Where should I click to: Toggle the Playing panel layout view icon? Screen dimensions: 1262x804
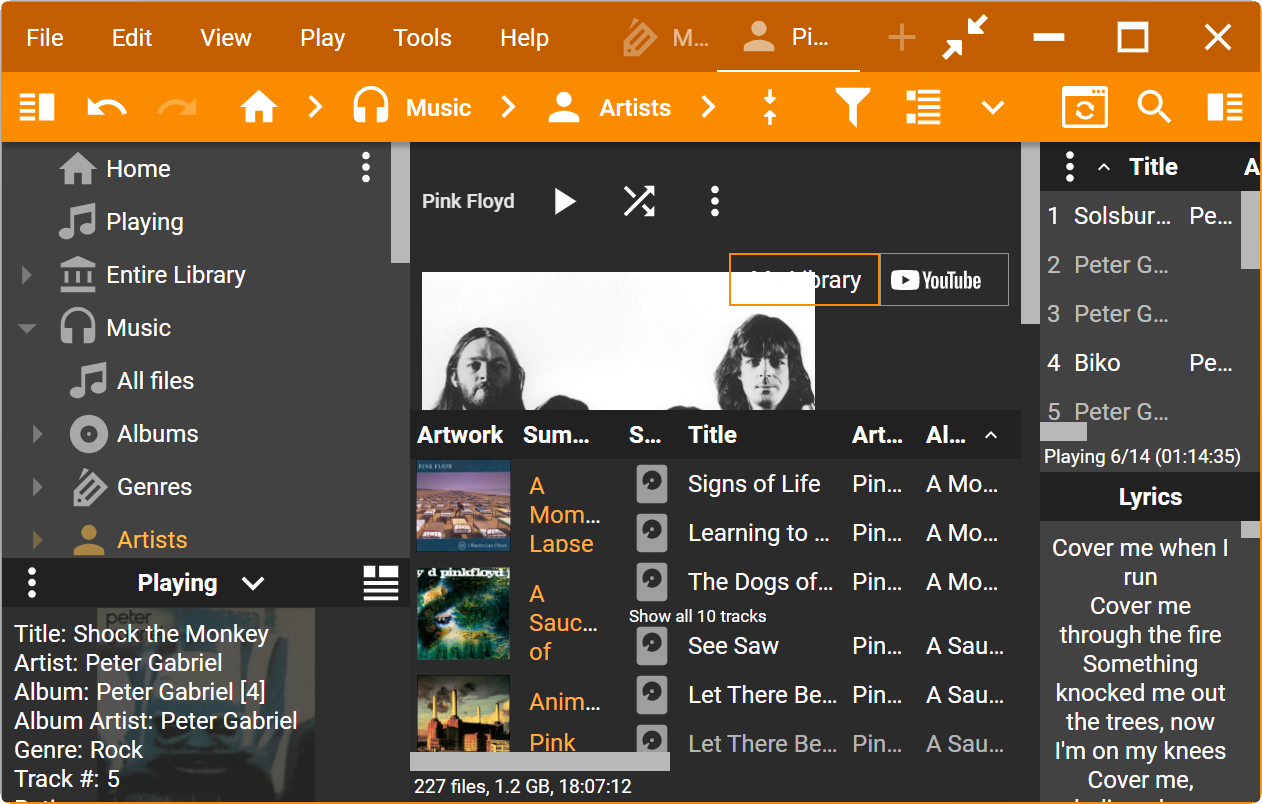pos(380,582)
